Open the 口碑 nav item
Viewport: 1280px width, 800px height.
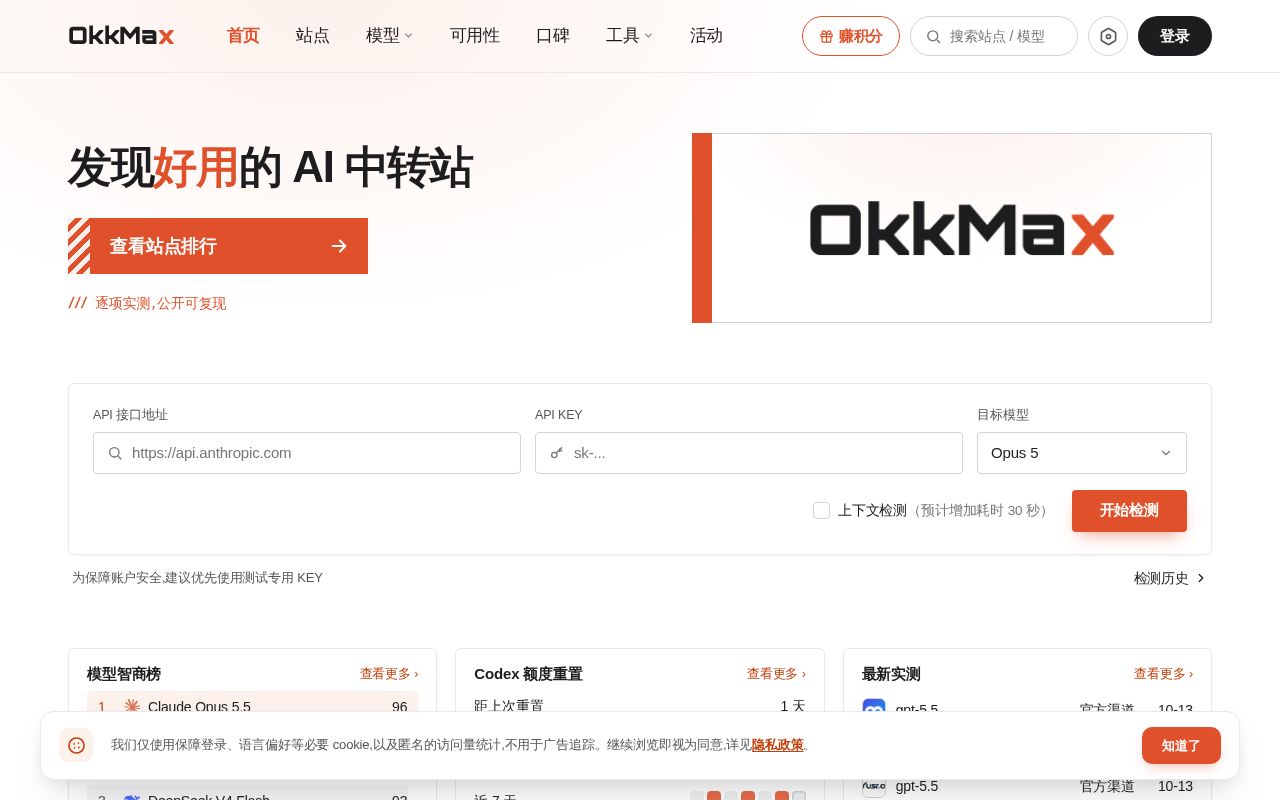coord(553,36)
